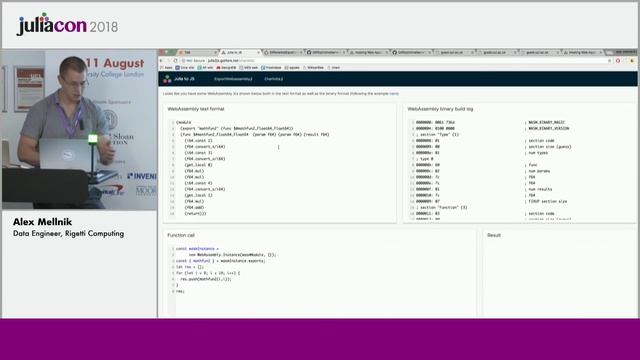Click the '(return)))' line

(x=195, y=213)
